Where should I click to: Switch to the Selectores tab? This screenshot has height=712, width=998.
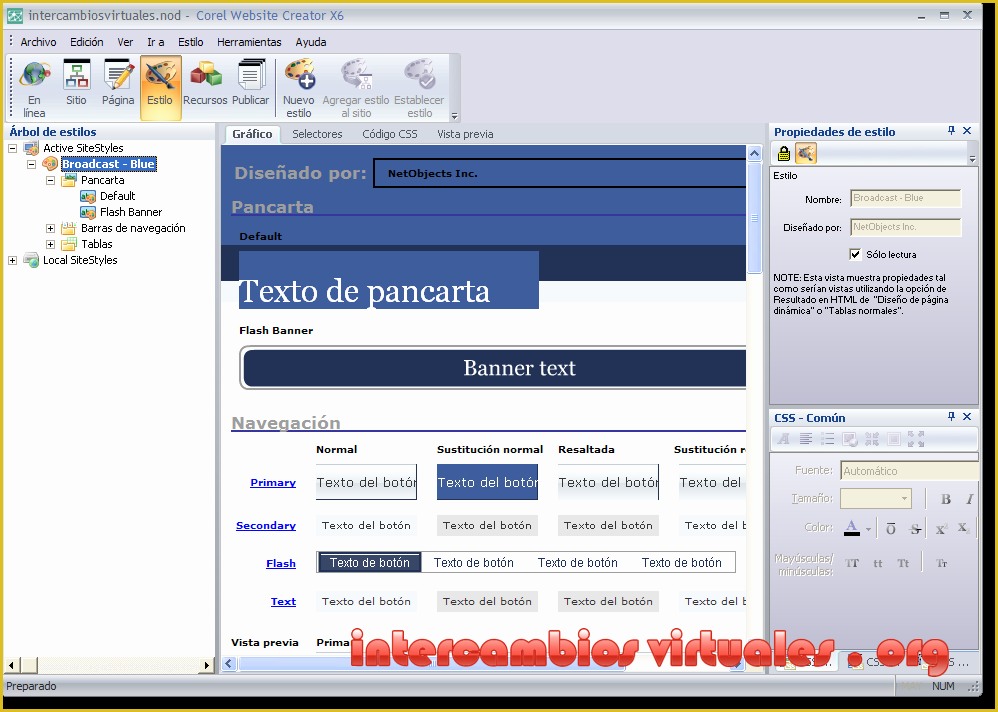(x=317, y=134)
